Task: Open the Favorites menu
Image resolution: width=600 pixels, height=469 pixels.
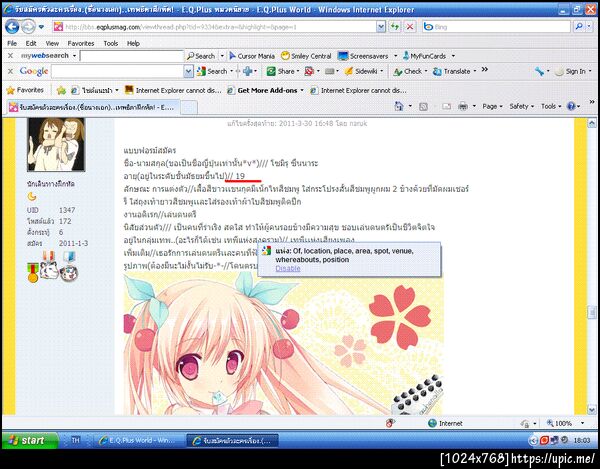Action: 81,43
